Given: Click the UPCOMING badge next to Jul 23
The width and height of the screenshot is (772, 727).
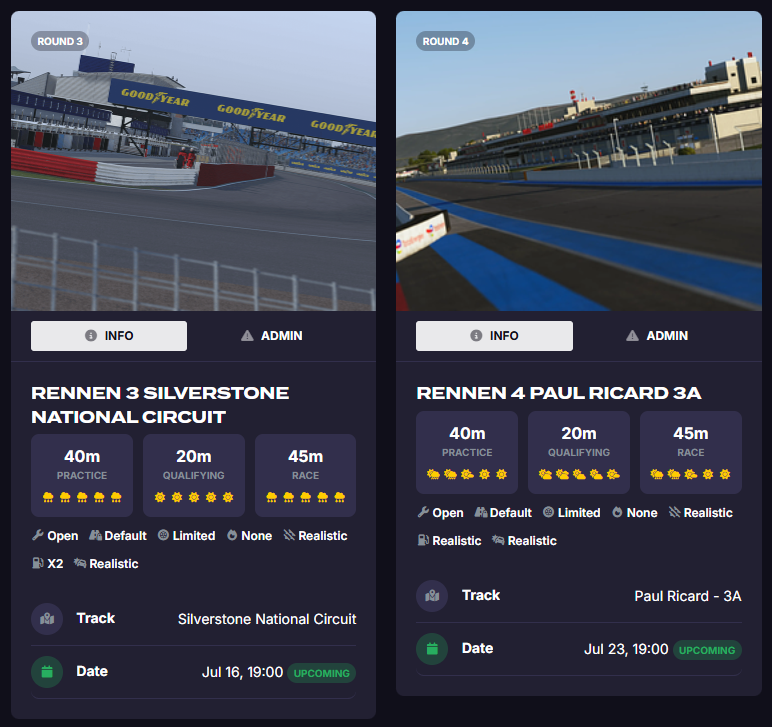Looking at the screenshot, I should point(707,650).
